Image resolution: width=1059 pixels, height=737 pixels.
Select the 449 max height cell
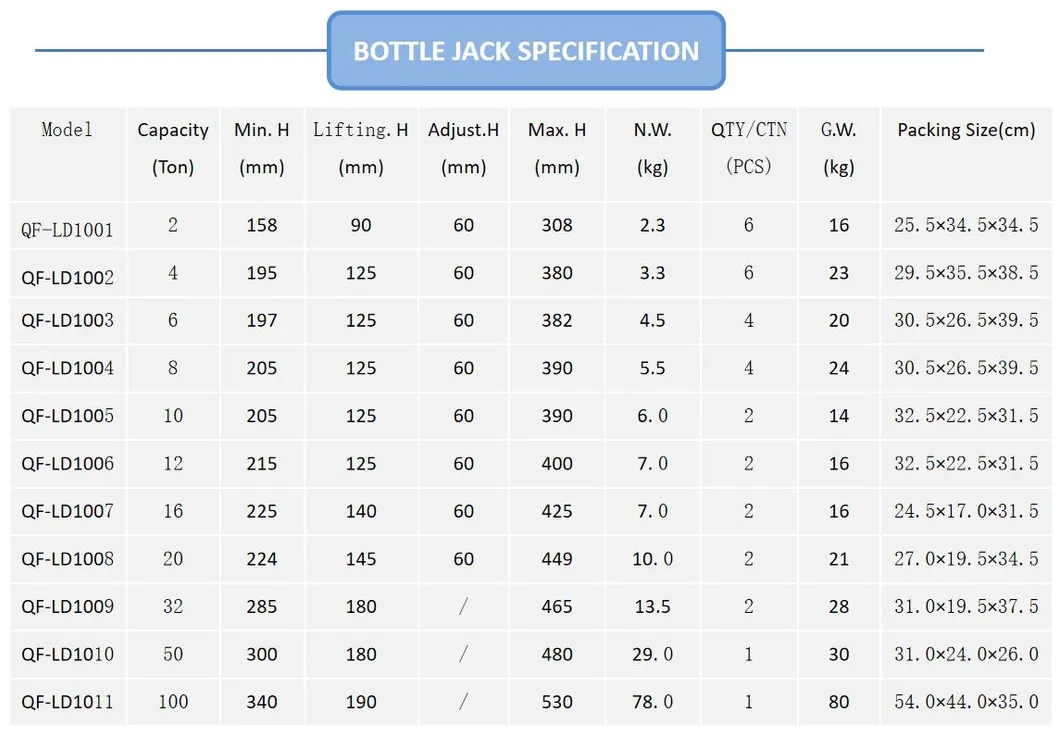[x=557, y=559]
